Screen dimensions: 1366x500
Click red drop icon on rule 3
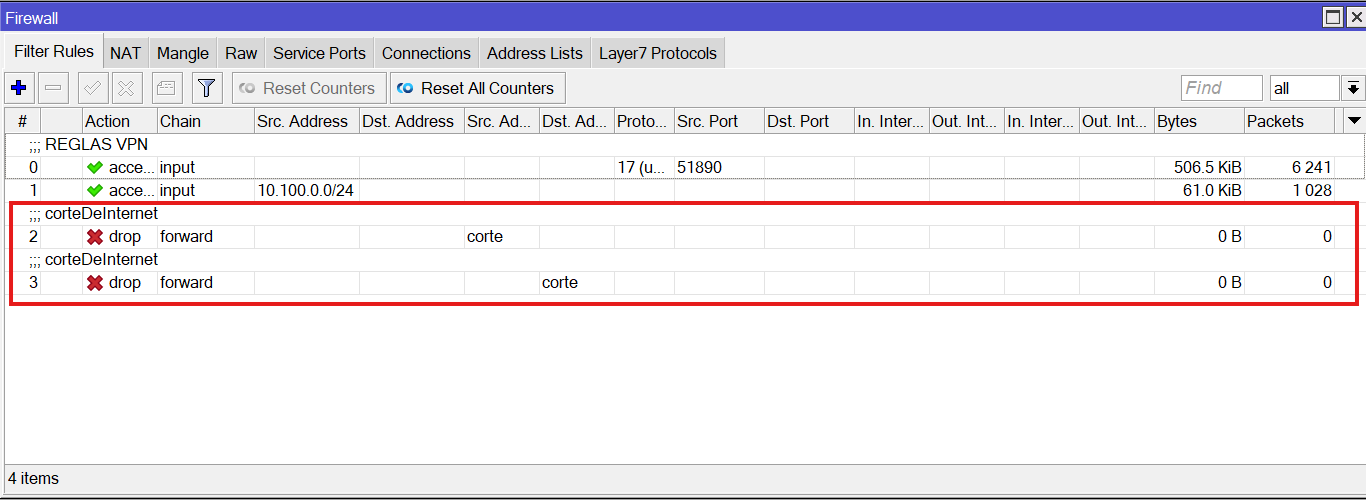95,283
